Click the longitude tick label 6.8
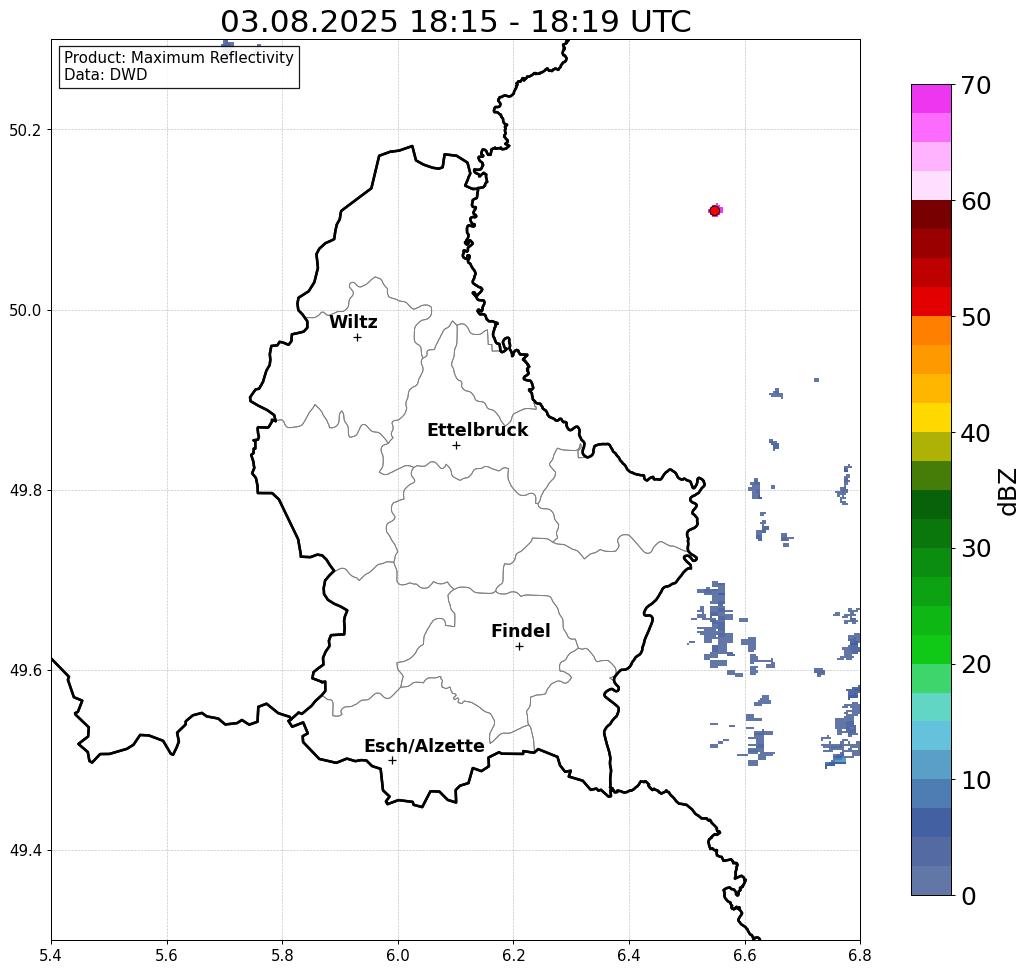Image resolution: width=1029 pixels, height=973 pixels. 860,955
